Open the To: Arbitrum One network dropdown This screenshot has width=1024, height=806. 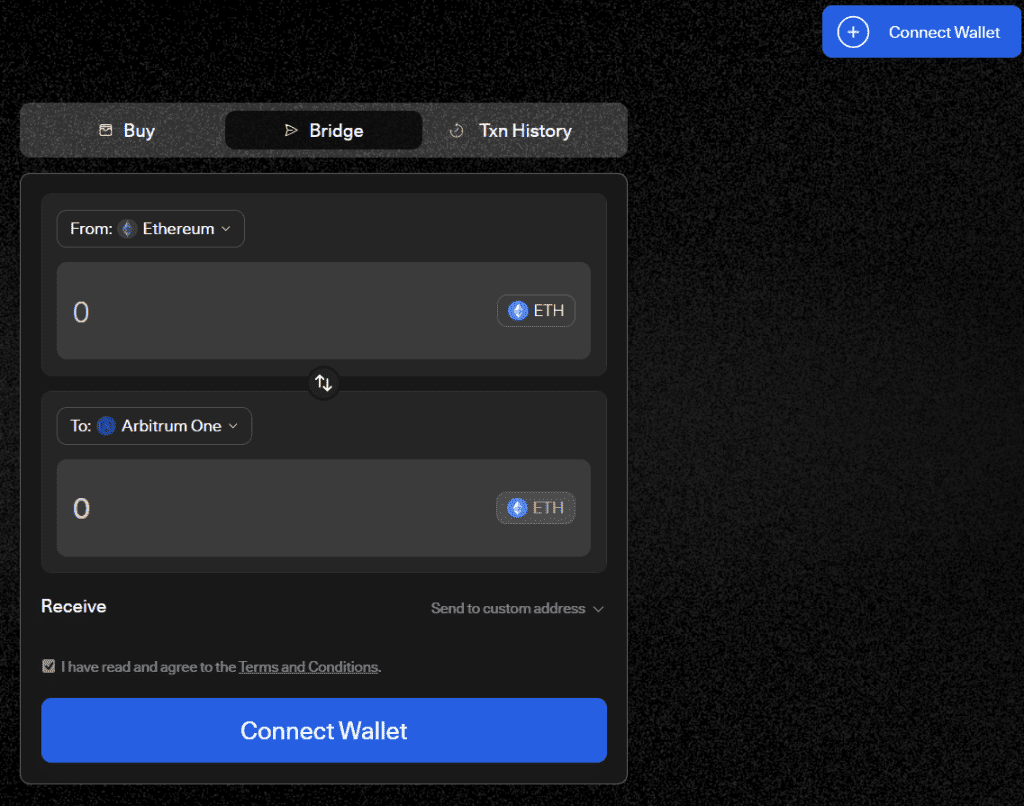(154, 426)
